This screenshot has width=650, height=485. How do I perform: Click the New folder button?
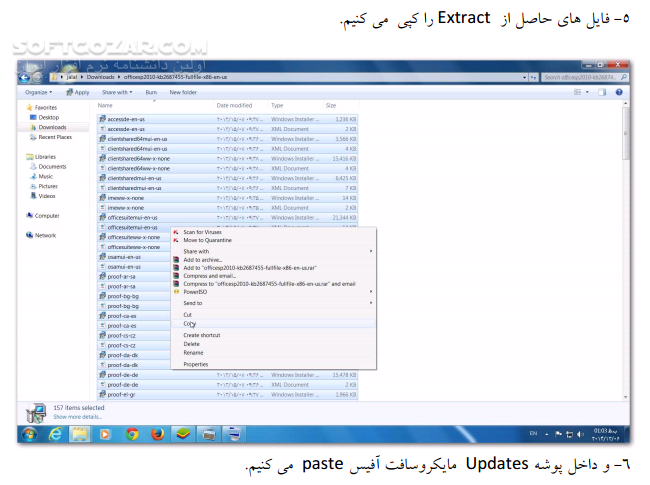point(183,92)
